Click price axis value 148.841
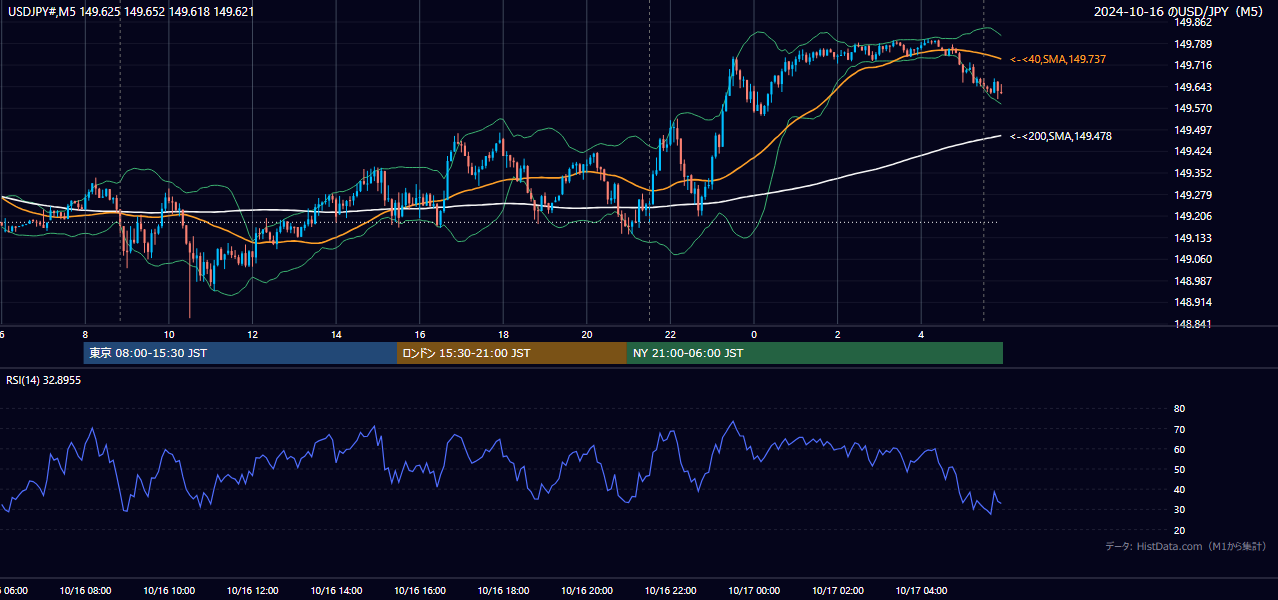Image resolution: width=1278 pixels, height=600 pixels. [x=1193, y=324]
